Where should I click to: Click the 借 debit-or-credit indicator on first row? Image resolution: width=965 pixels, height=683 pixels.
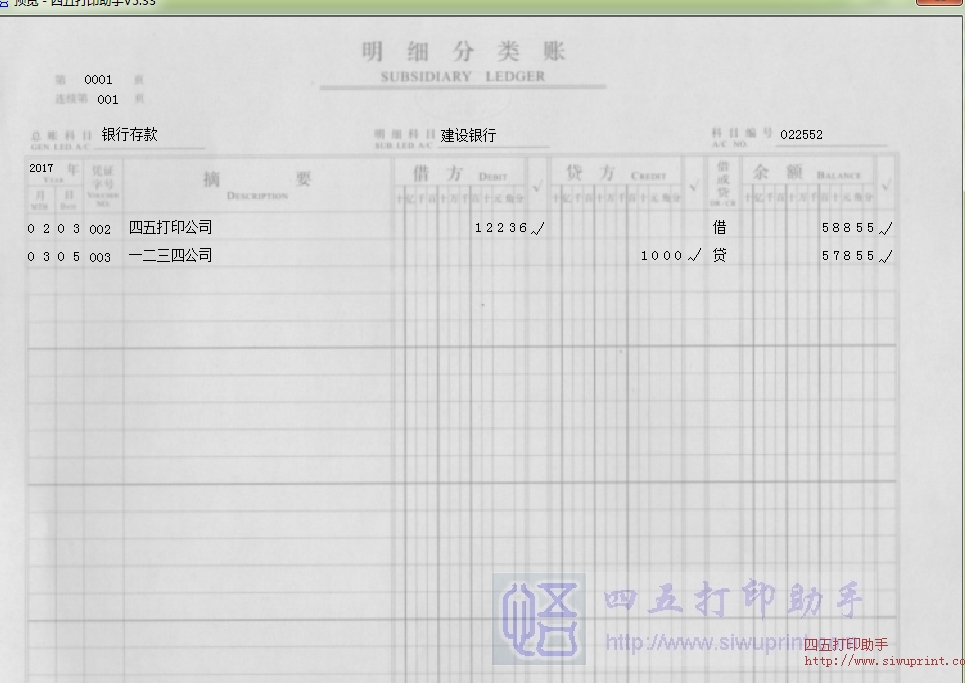click(720, 227)
